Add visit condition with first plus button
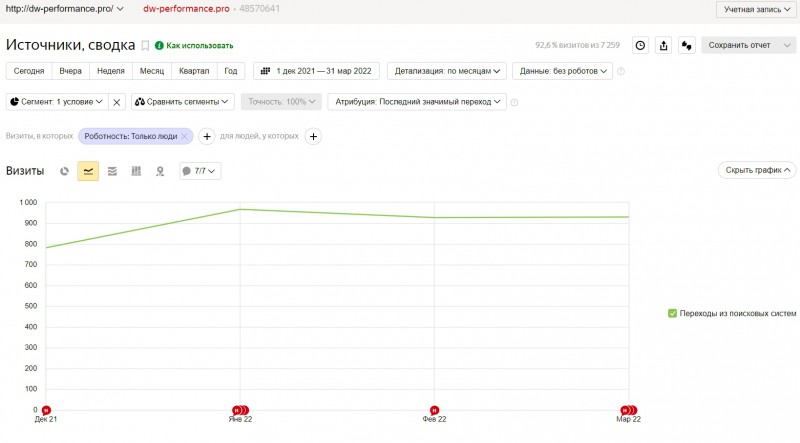 (x=207, y=136)
